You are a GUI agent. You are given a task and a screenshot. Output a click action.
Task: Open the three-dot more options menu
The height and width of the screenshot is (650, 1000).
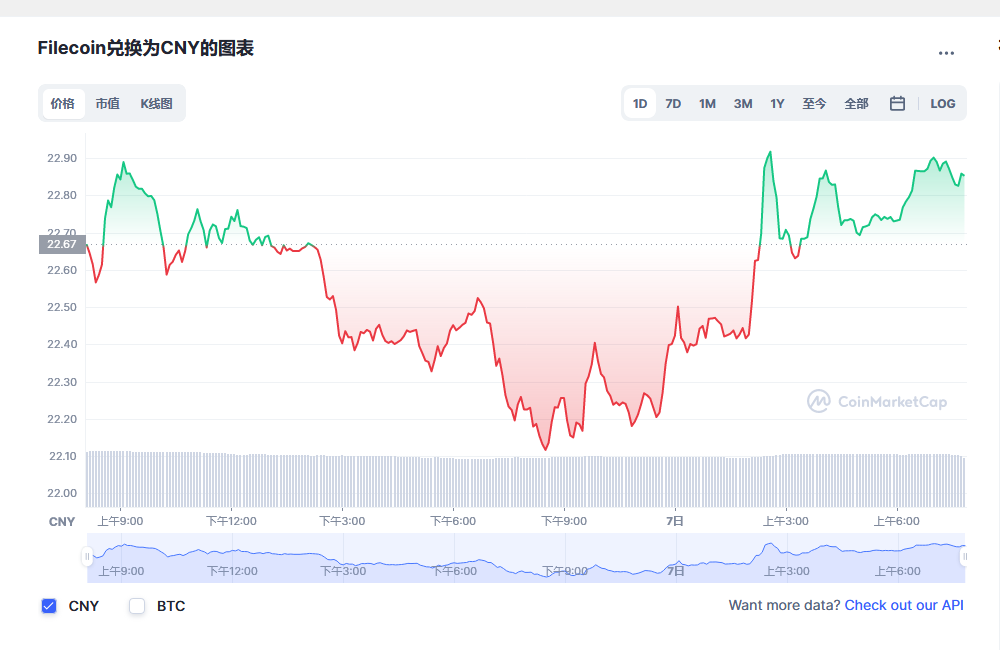point(946,53)
